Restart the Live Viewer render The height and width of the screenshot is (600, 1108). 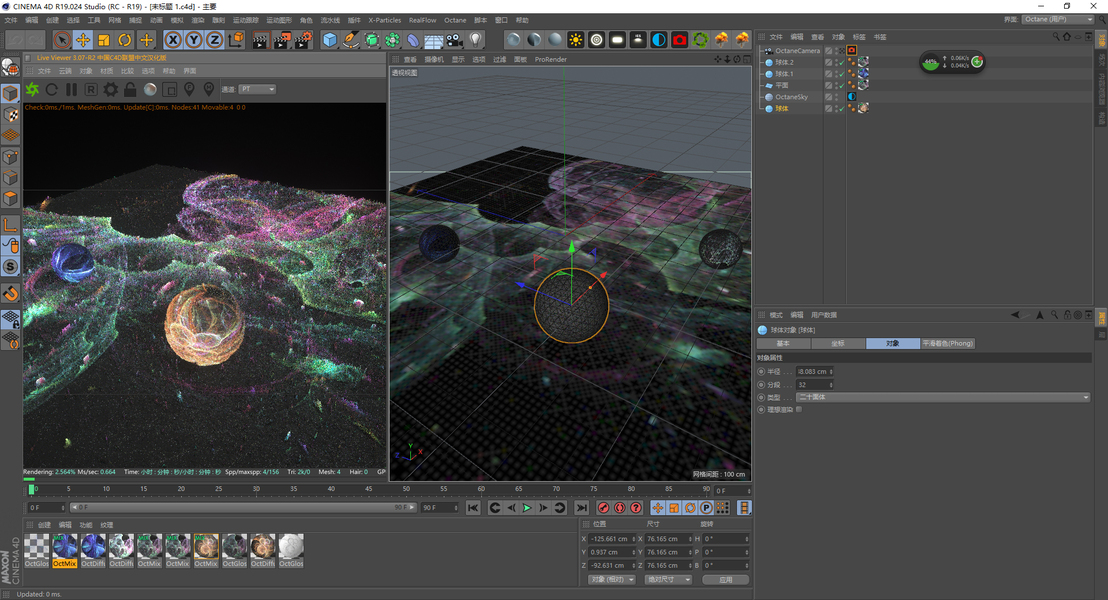click(x=52, y=89)
